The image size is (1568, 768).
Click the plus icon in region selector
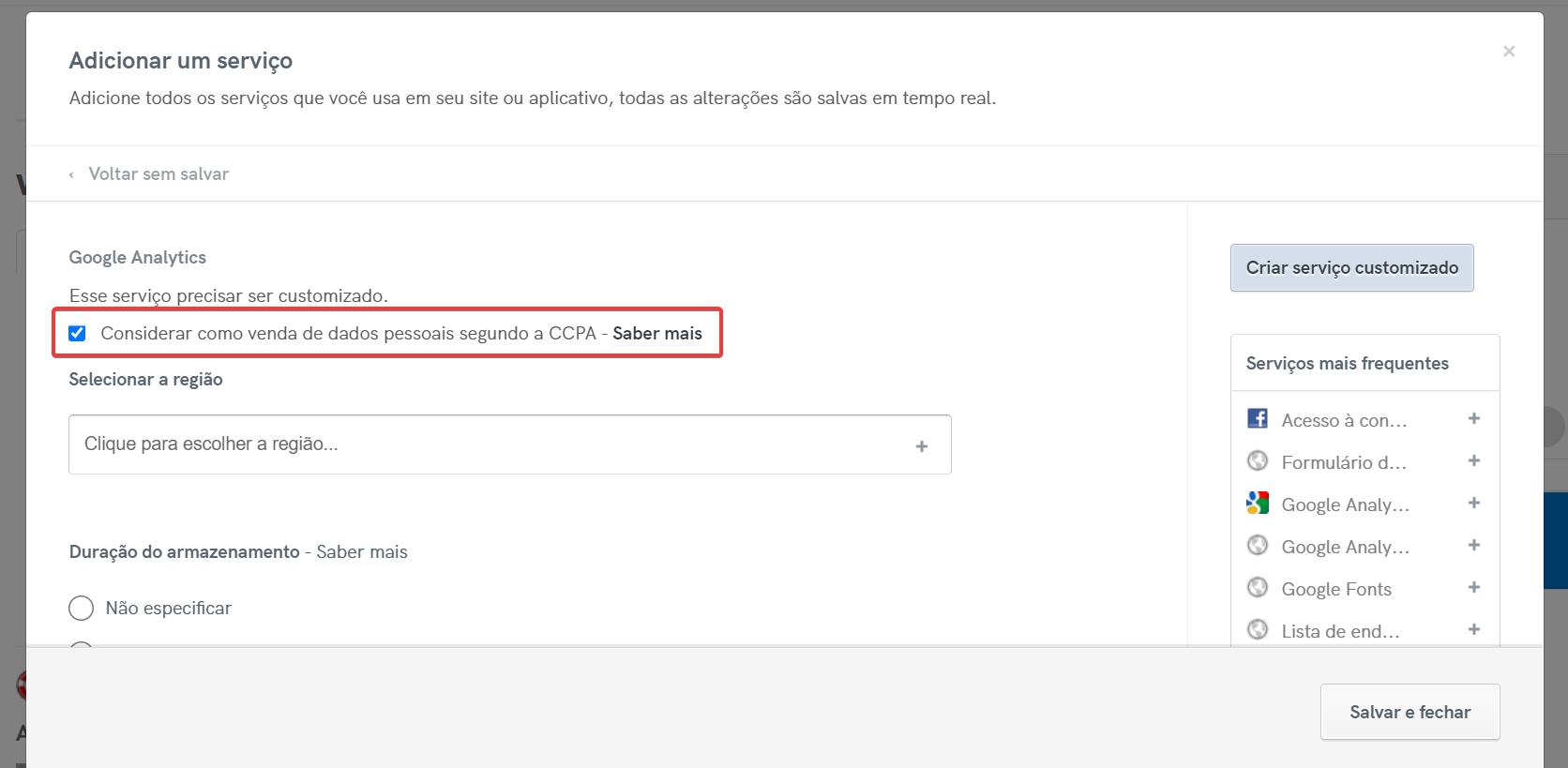(x=921, y=446)
